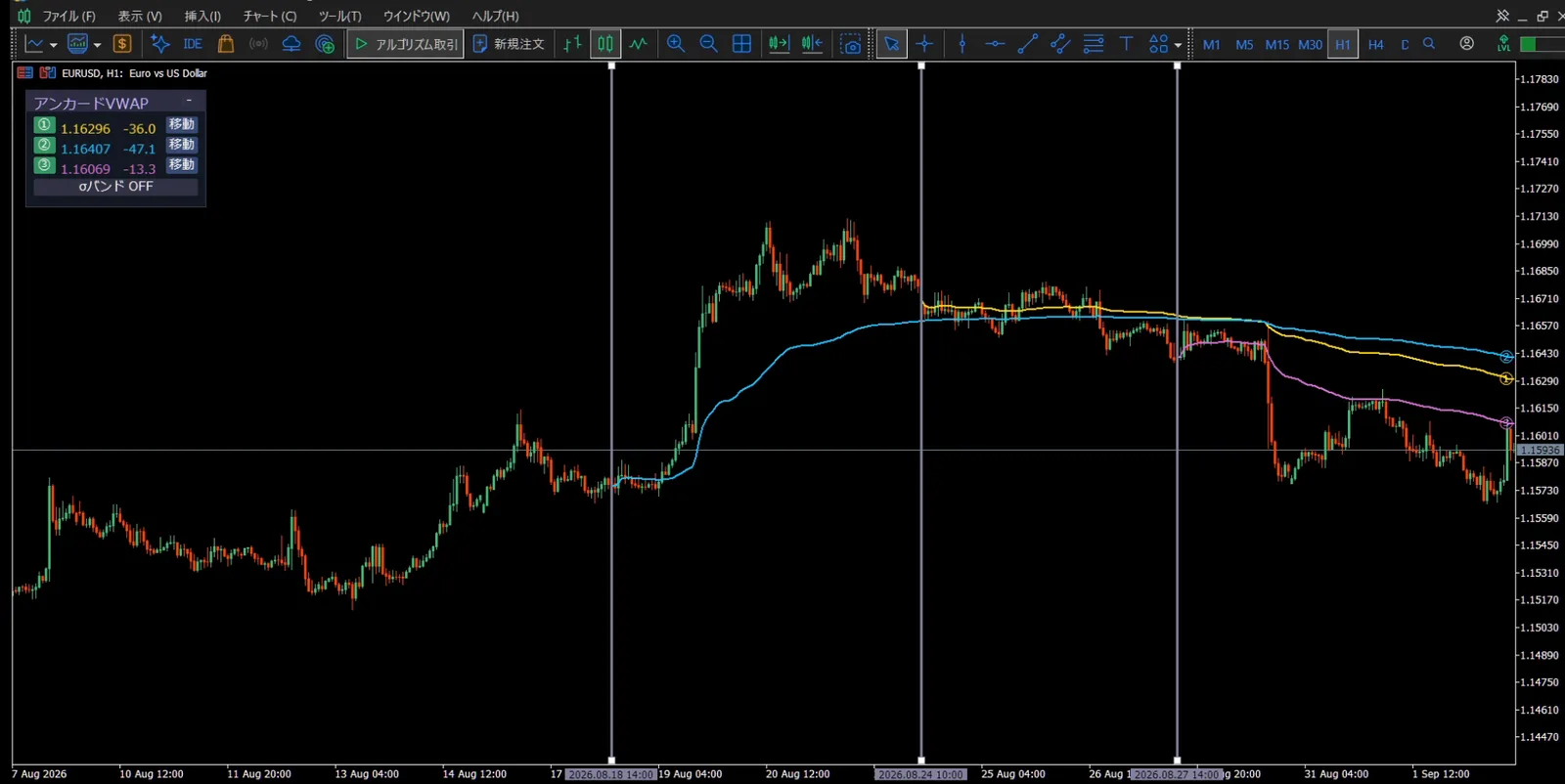Open the VPS cloud hosting icon
1565x784 pixels.
coord(291,44)
